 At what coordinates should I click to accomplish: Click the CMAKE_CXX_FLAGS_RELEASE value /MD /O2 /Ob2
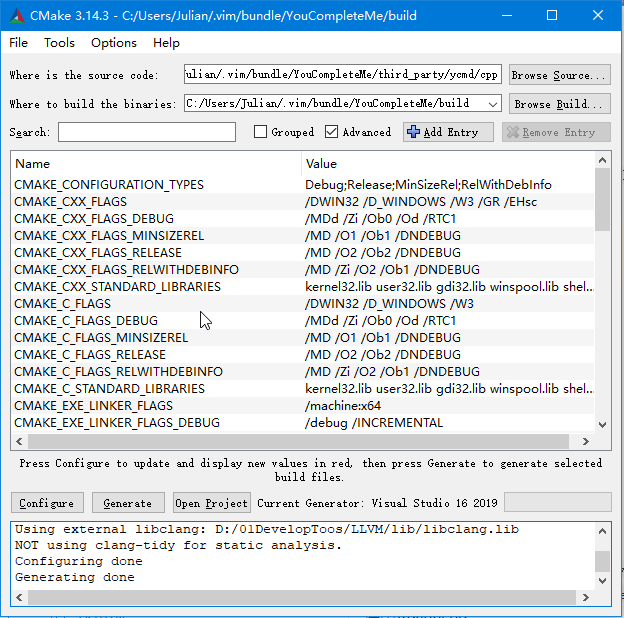(x=383, y=253)
